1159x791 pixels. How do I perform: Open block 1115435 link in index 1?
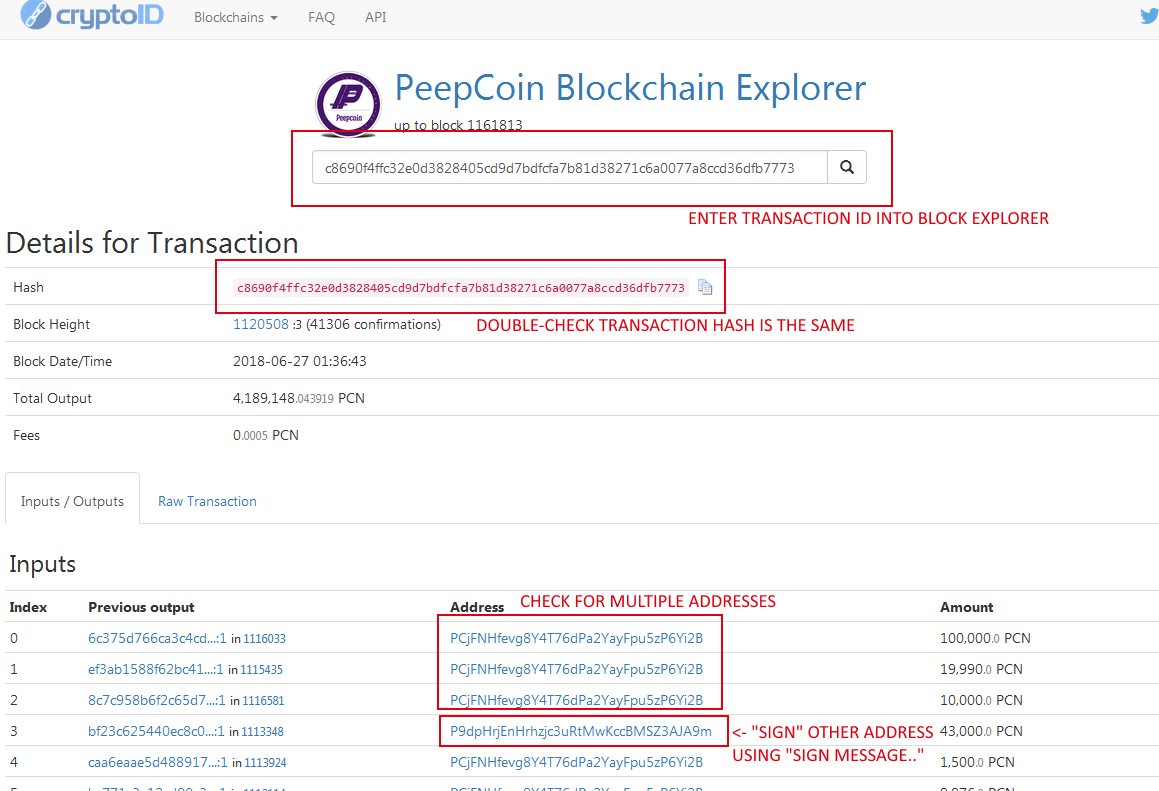262,670
